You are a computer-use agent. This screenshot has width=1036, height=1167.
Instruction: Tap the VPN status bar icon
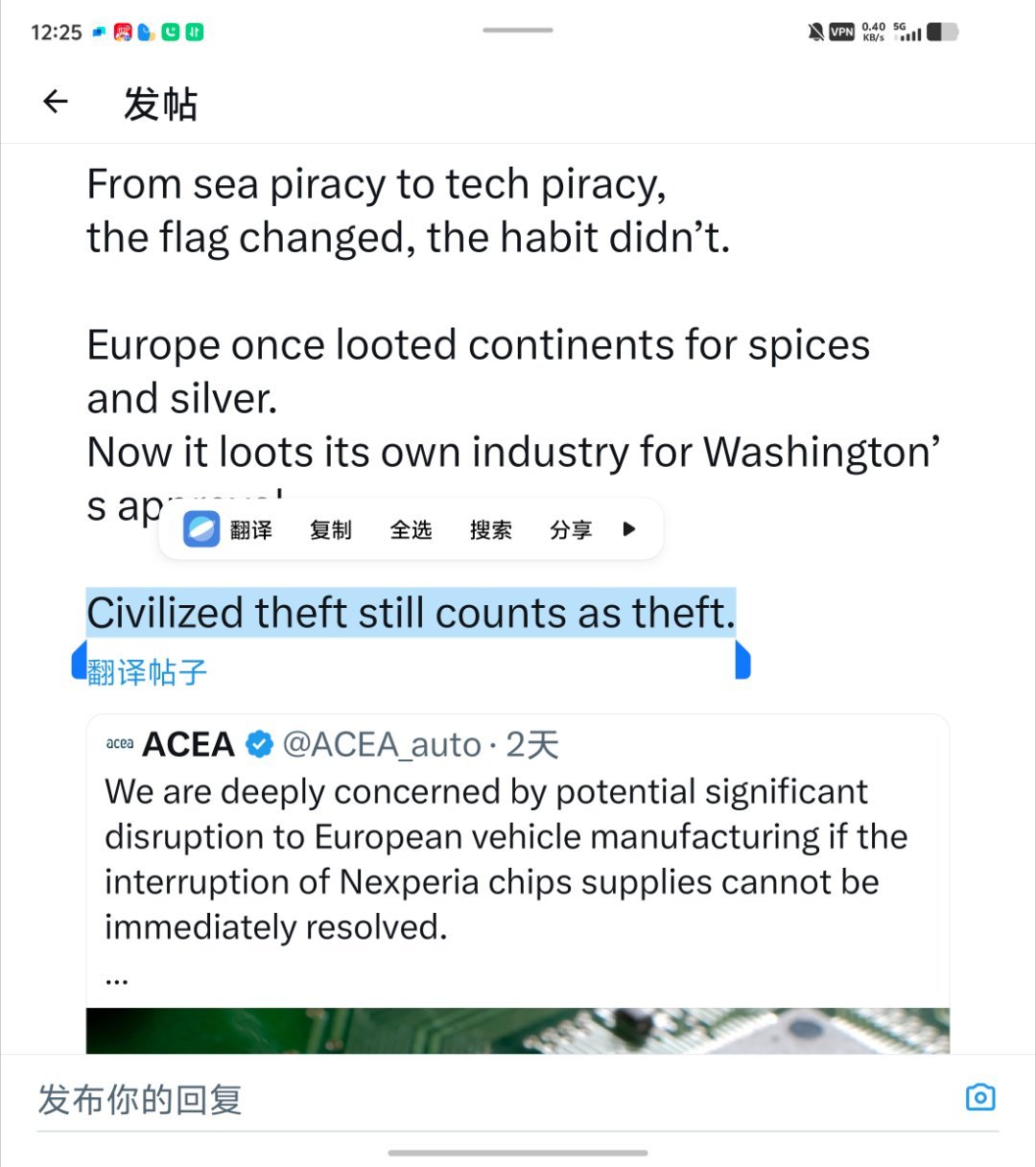tap(841, 33)
